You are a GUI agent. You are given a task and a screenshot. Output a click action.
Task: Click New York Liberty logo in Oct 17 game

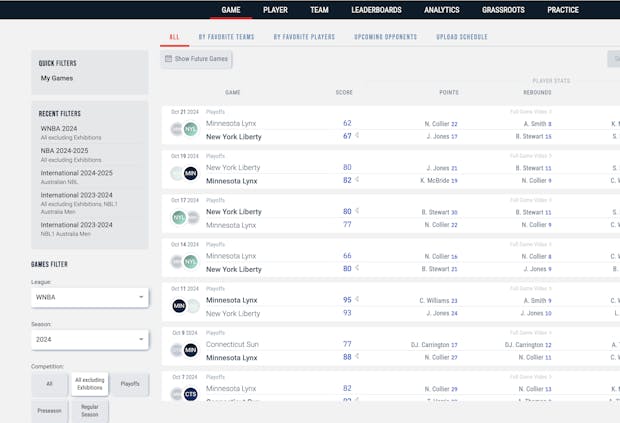[179, 217]
